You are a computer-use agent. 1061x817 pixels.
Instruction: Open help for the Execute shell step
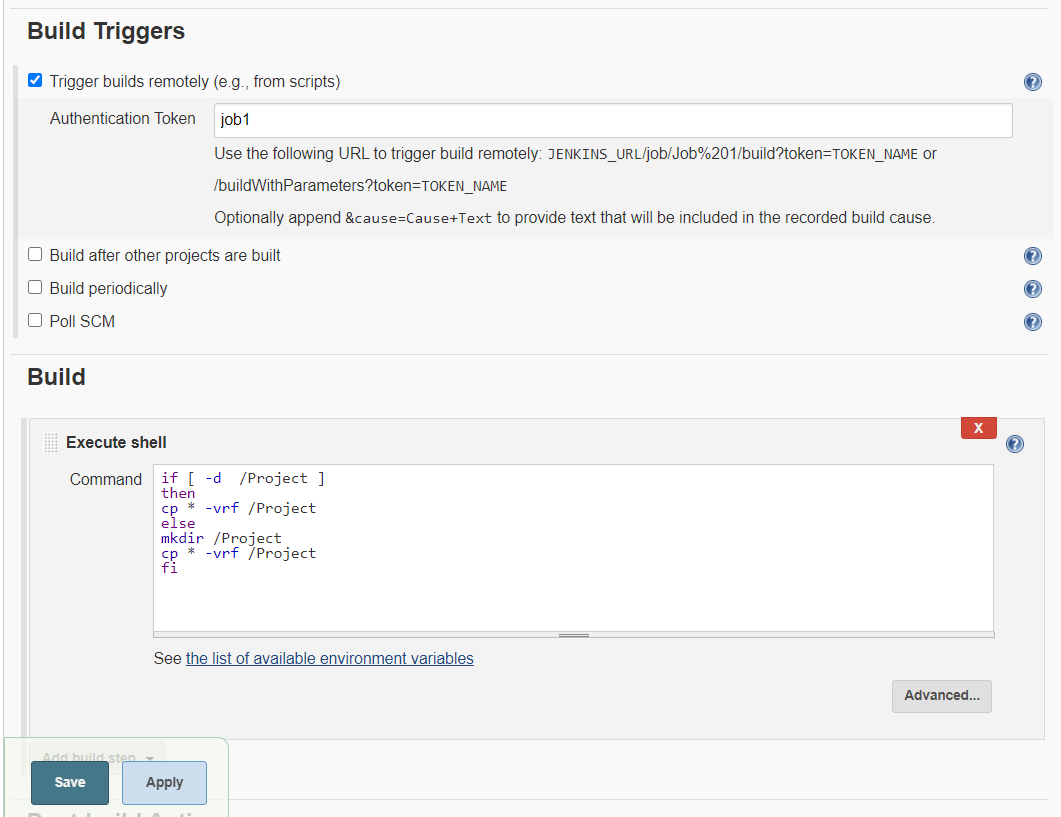tap(1014, 443)
